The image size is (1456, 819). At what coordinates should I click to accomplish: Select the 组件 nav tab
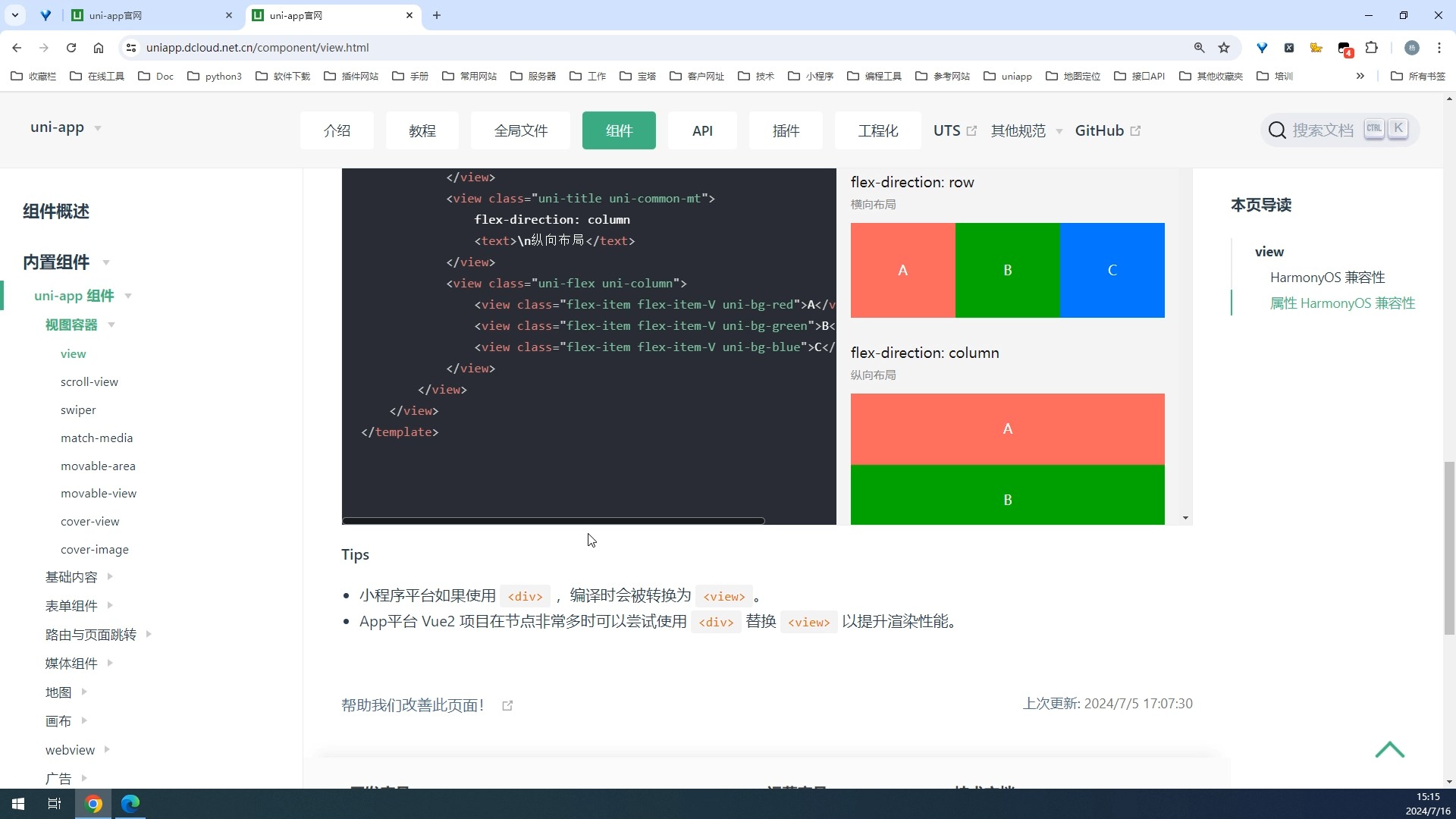[x=619, y=130]
